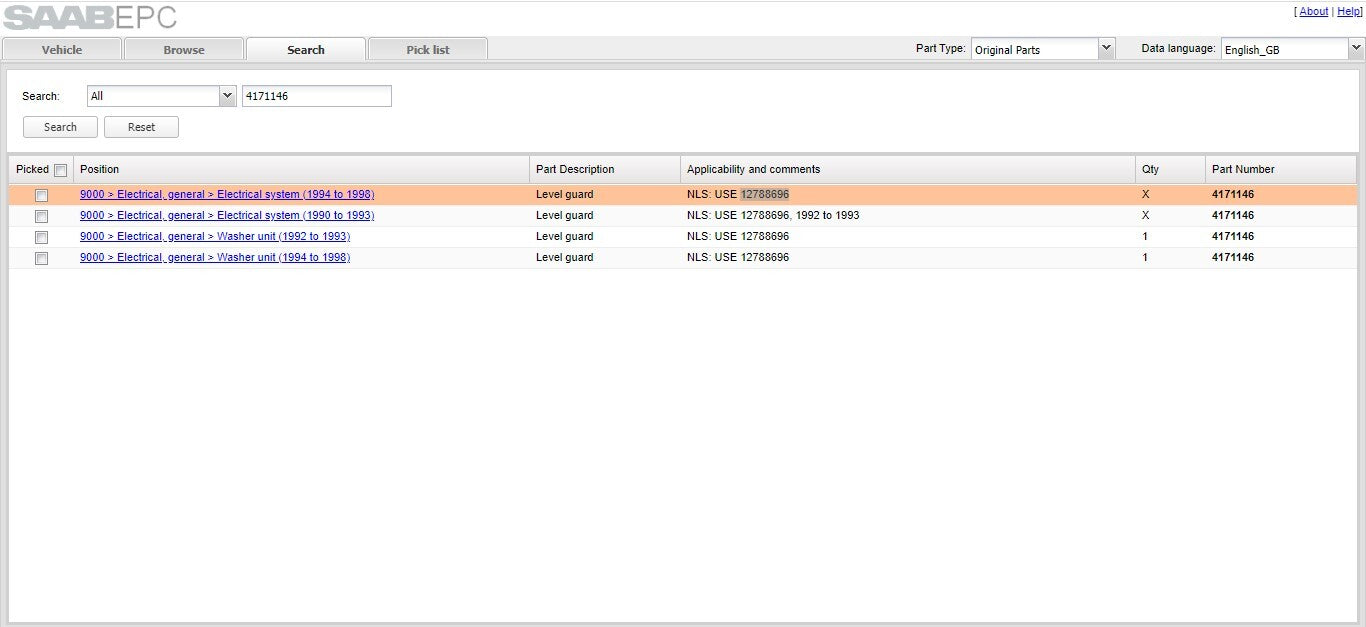Click the Part Number column header
The height and width of the screenshot is (627, 1366).
point(1281,169)
